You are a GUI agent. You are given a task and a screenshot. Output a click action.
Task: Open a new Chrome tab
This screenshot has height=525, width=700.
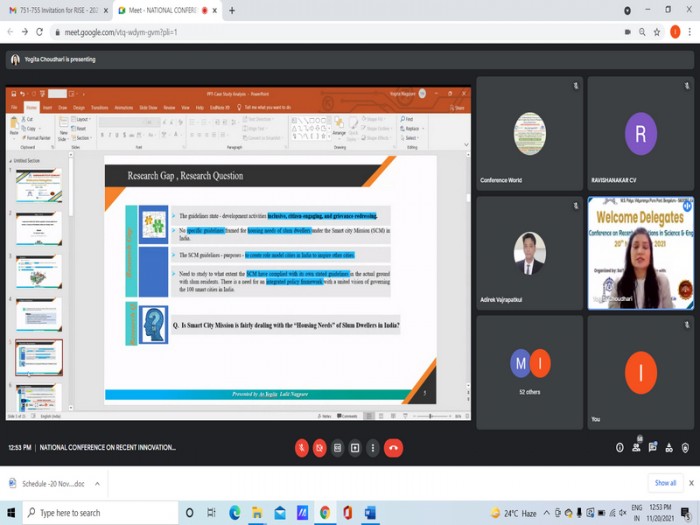tap(232, 10)
